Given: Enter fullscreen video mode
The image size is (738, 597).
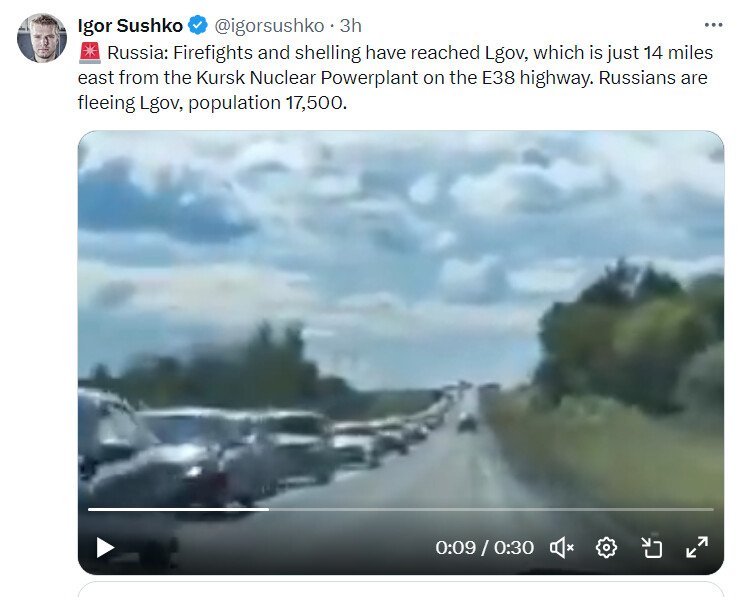Looking at the screenshot, I should (696, 547).
